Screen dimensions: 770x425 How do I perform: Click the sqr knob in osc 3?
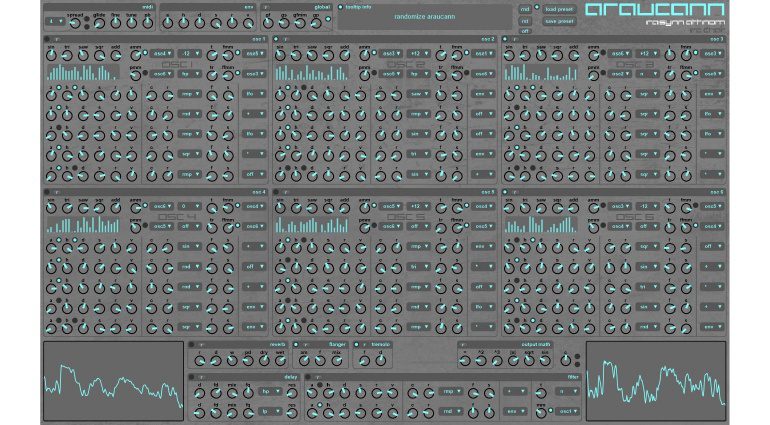click(x=556, y=55)
